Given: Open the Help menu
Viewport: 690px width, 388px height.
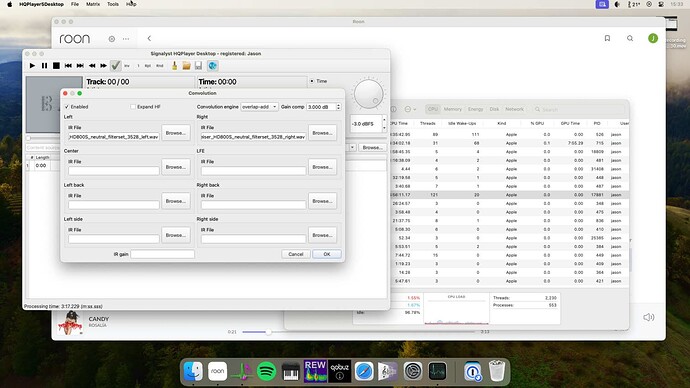Looking at the screenshot, I should pos(131,4).
